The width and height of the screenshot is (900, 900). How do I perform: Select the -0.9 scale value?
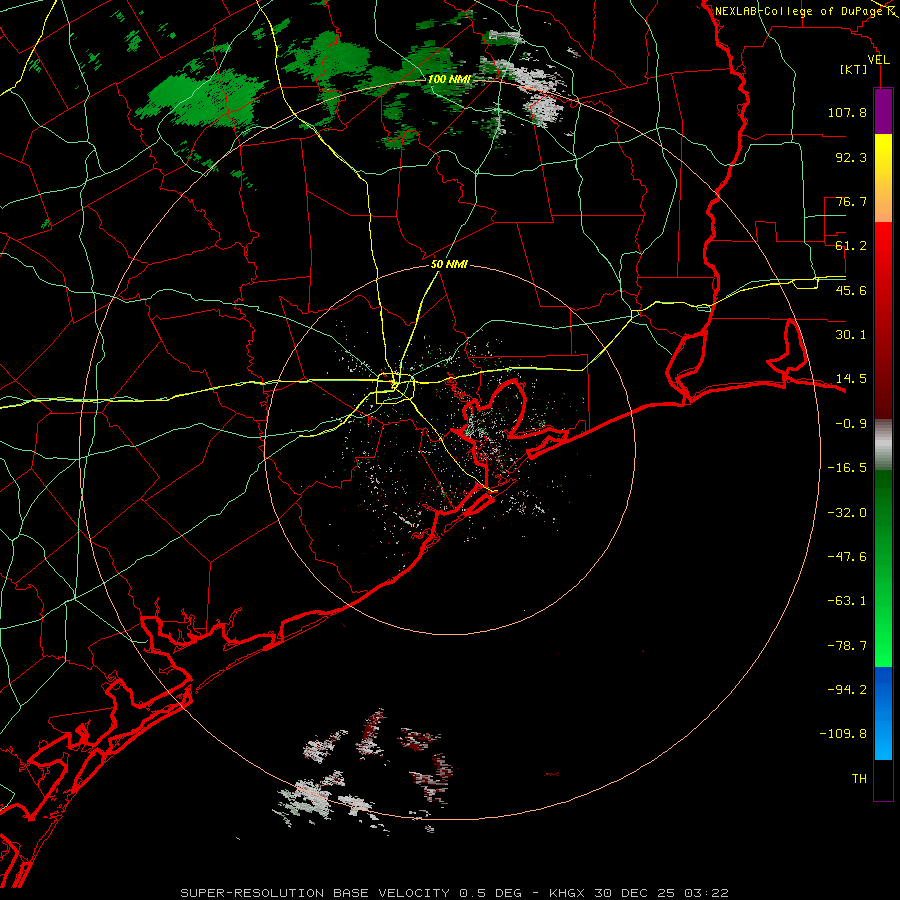(x=851, y=424)
